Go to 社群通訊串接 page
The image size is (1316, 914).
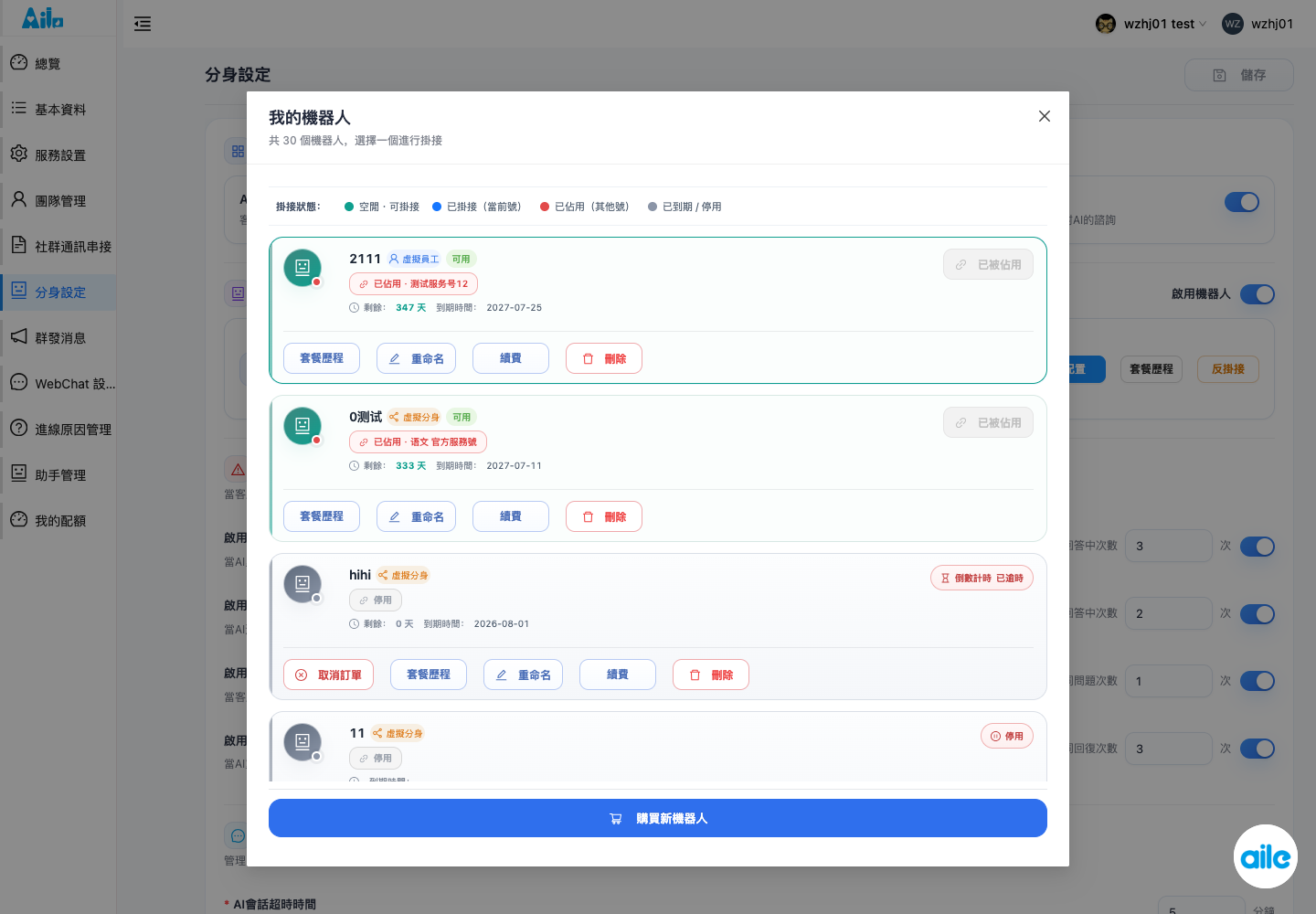point(58,246)
